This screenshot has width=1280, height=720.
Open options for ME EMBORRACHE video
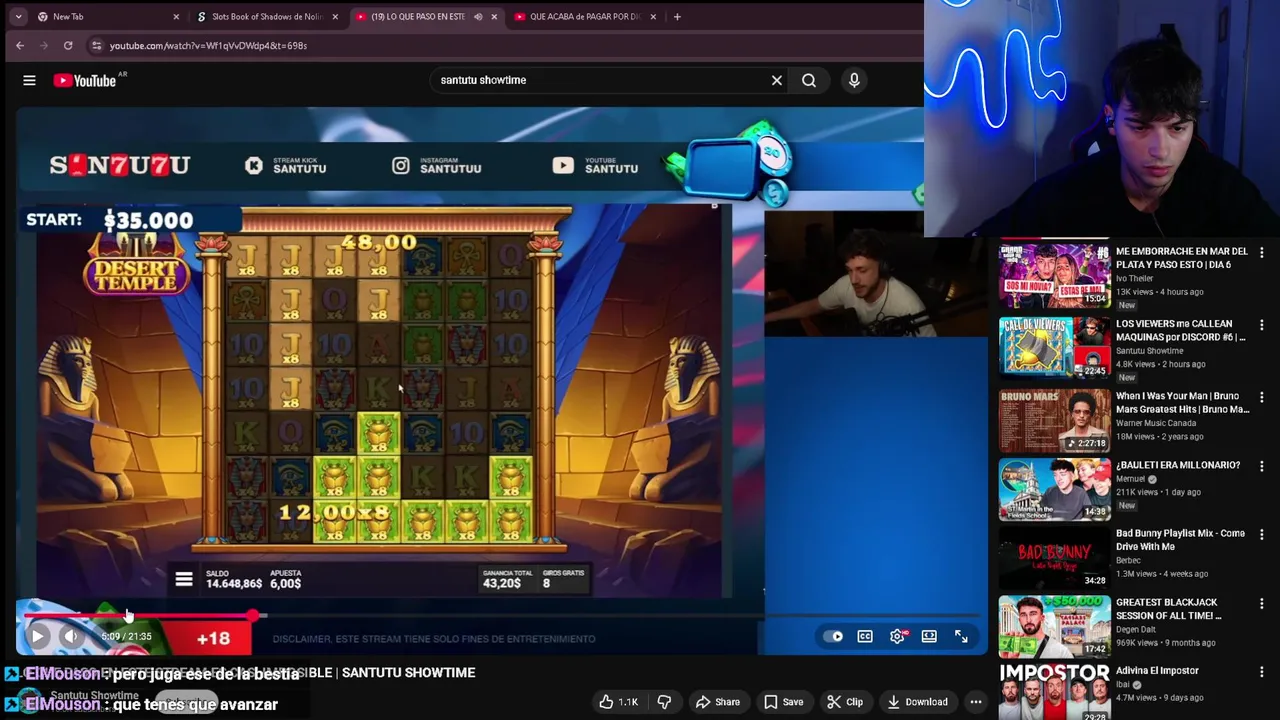(1261, 252)
